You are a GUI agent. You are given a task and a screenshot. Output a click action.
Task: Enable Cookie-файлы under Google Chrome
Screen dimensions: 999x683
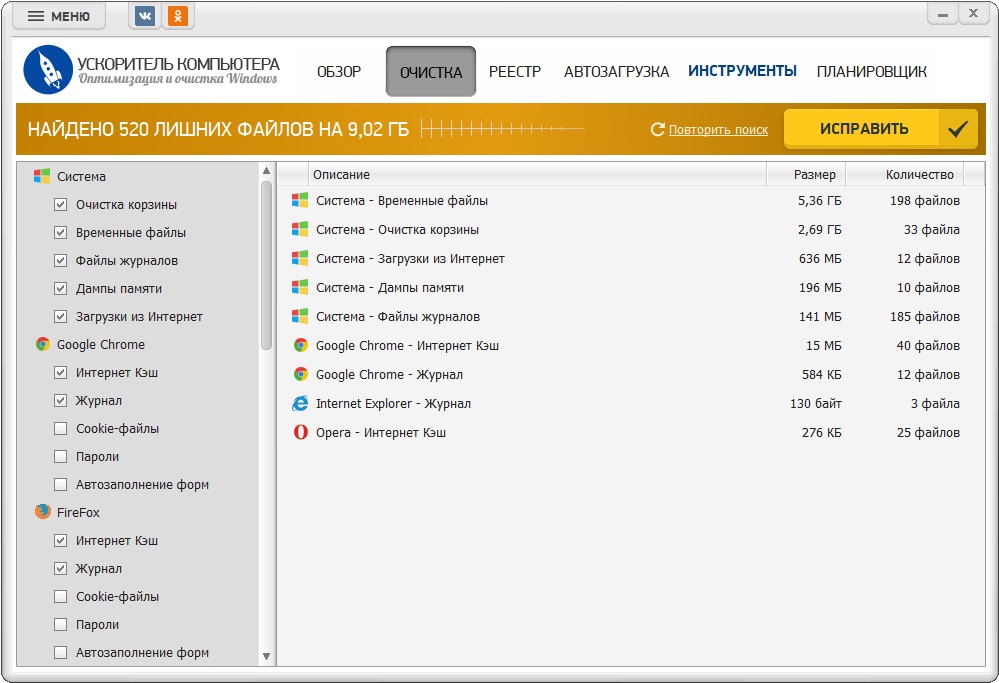point(60,428)
